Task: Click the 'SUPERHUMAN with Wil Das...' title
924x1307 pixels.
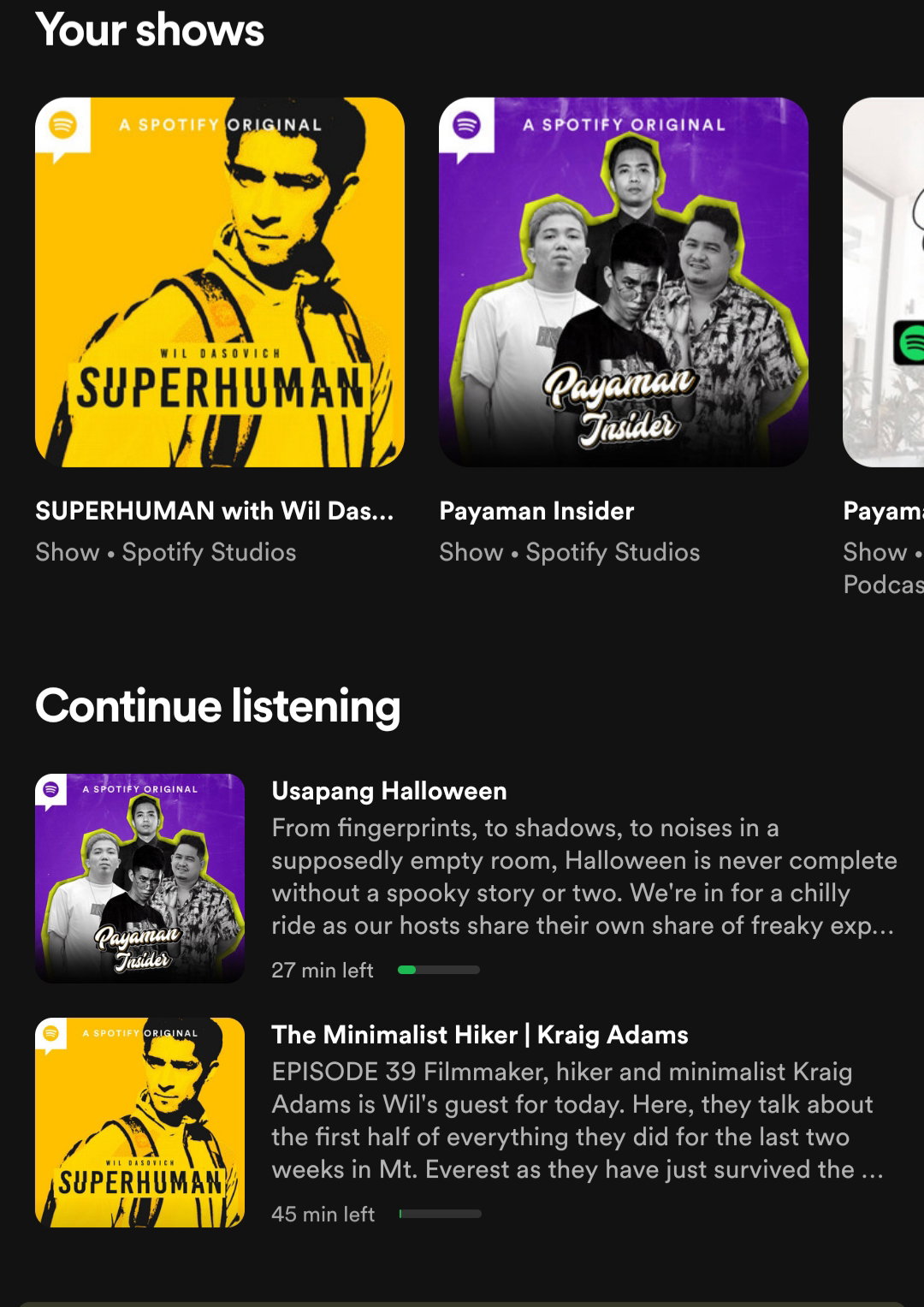Action: [215, 511]
